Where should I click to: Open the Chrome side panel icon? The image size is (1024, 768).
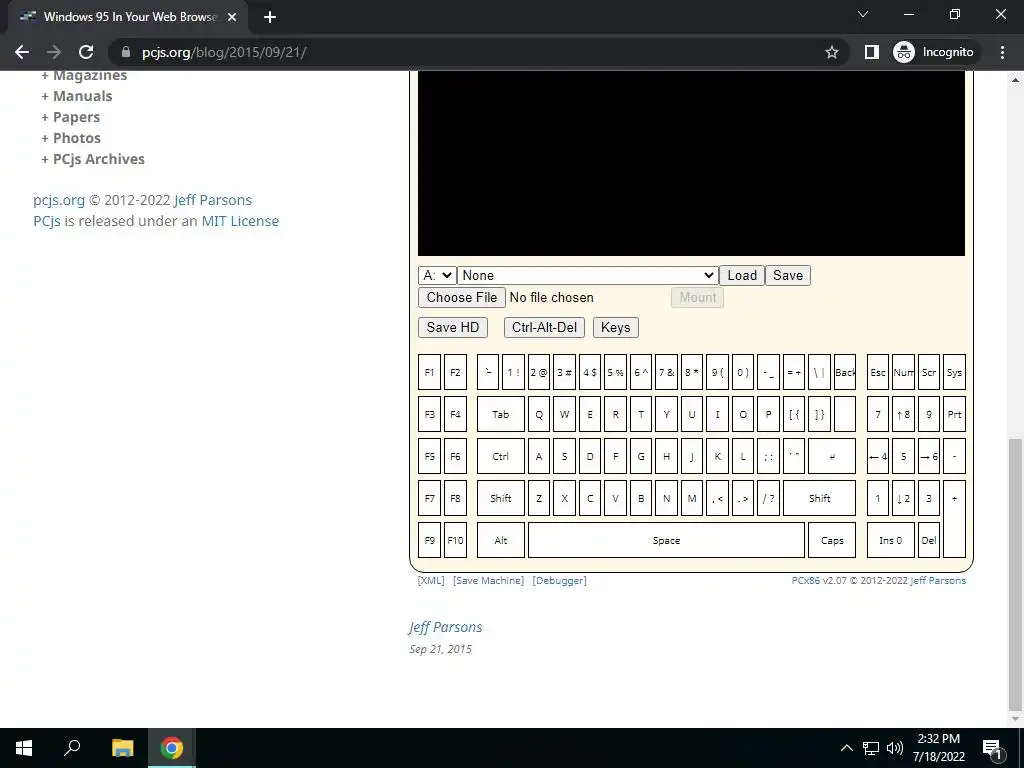point(872,52)
